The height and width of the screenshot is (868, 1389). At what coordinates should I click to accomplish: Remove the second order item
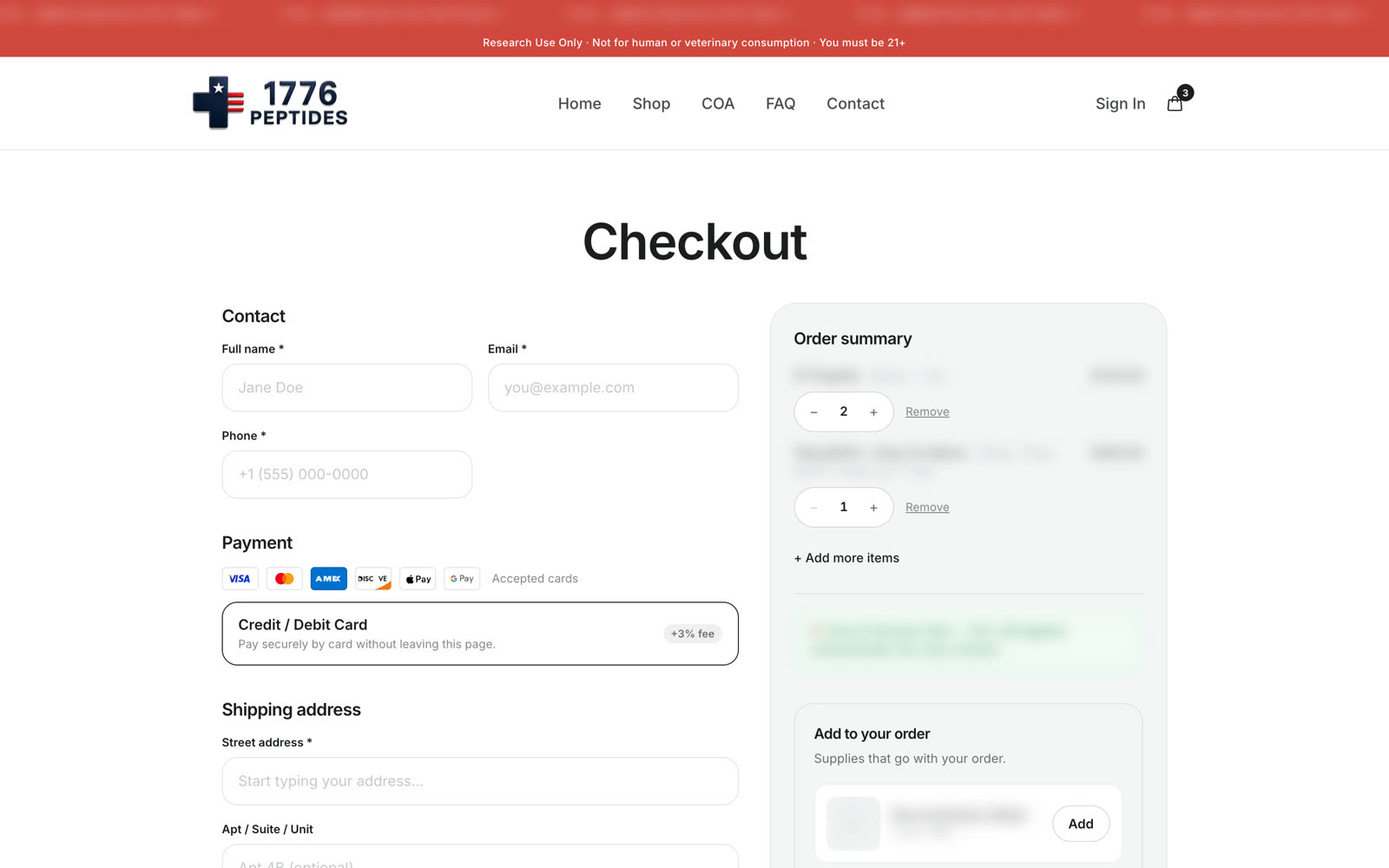pyautogui.click(x=927, y=508)
